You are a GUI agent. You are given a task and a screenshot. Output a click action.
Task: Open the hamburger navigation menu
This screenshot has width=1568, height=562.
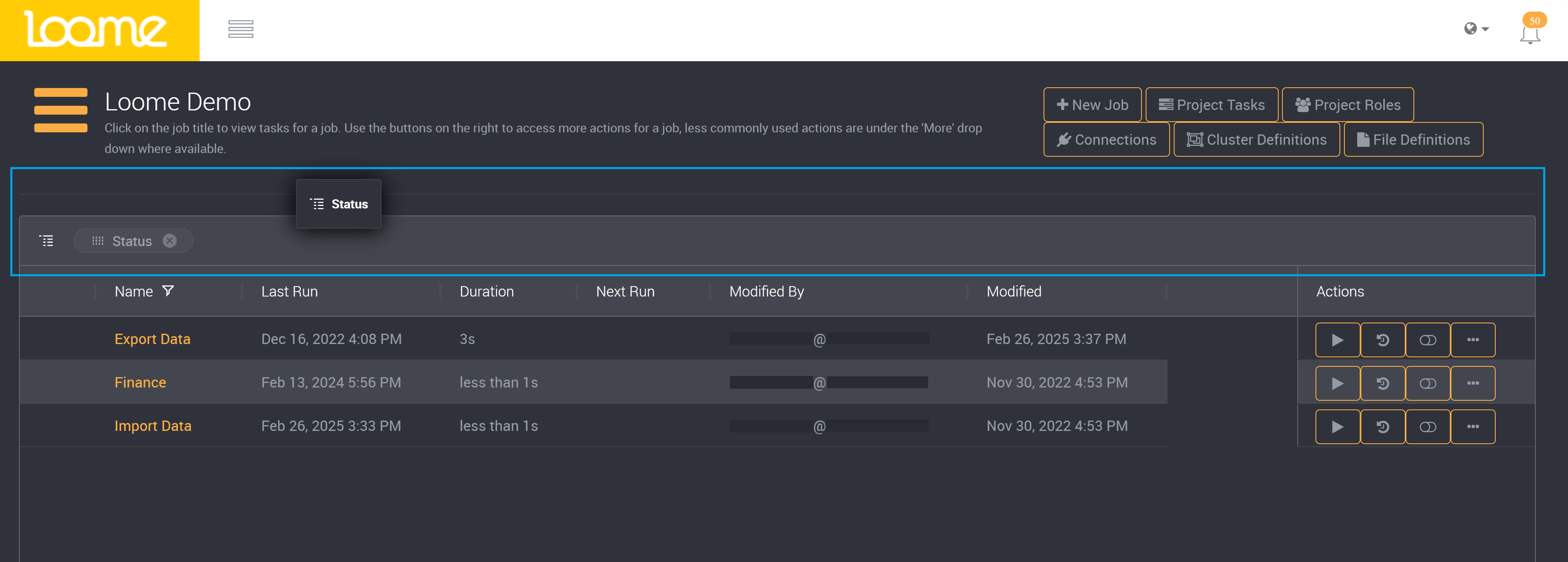[x=241, y=29]
